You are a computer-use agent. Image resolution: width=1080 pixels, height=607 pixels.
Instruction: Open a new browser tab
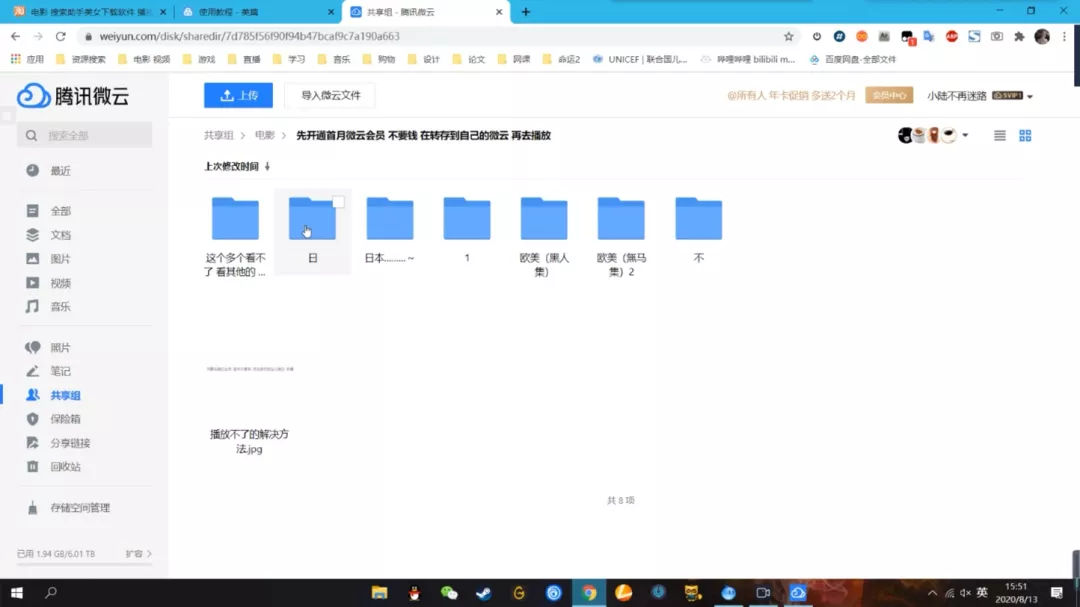coord(526,12)
